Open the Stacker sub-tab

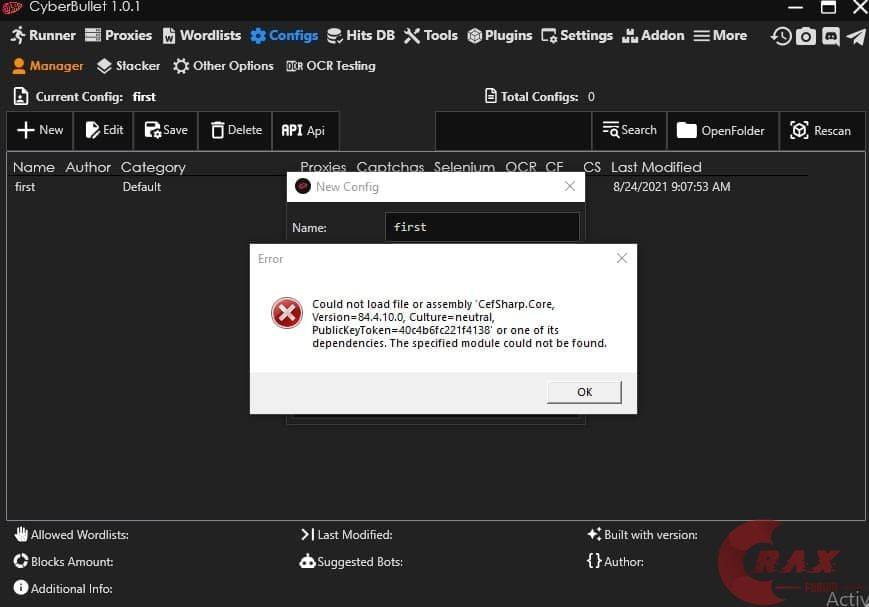coord(128,66)
